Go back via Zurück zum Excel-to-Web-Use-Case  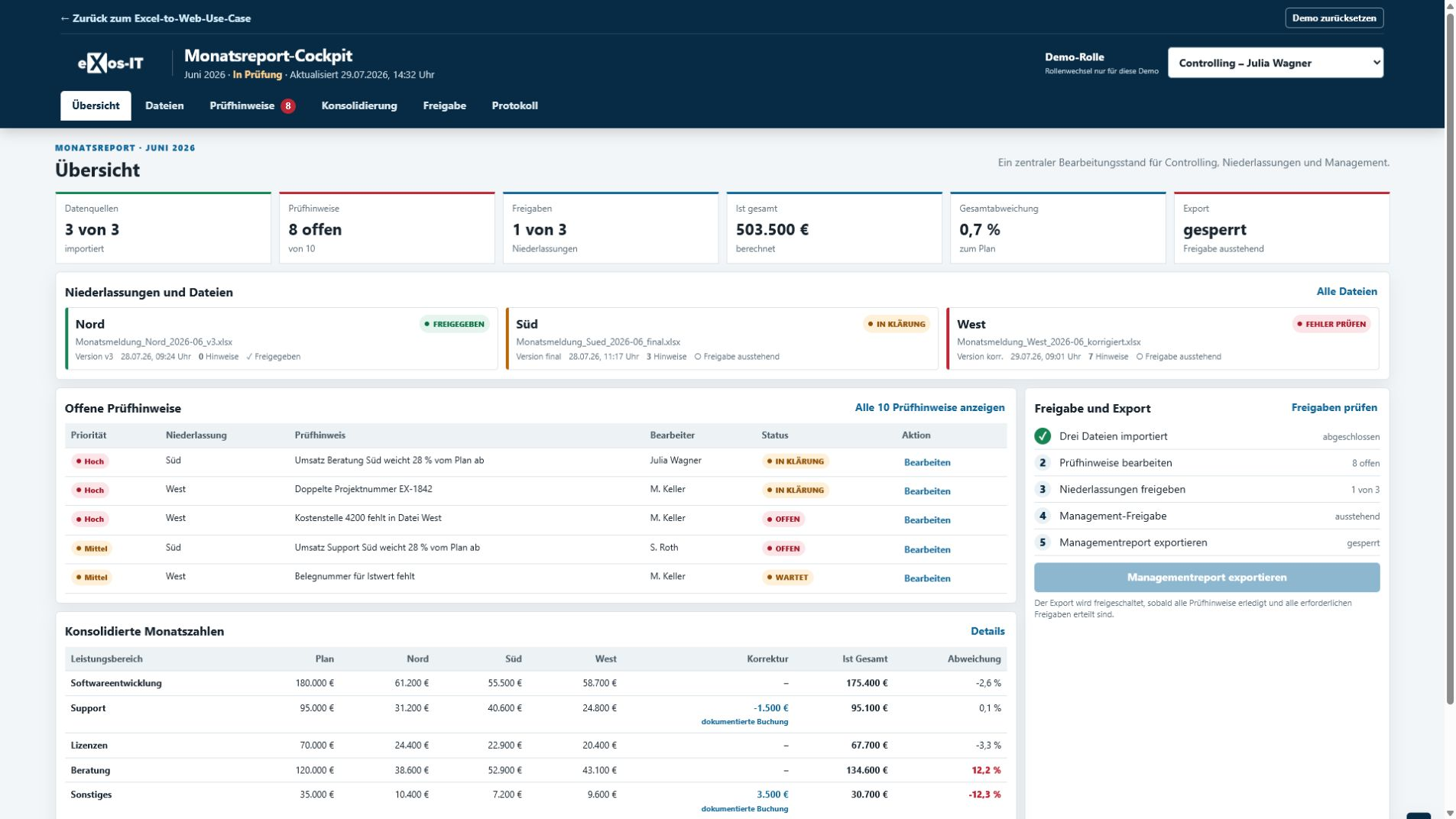[x=155, y=18]
